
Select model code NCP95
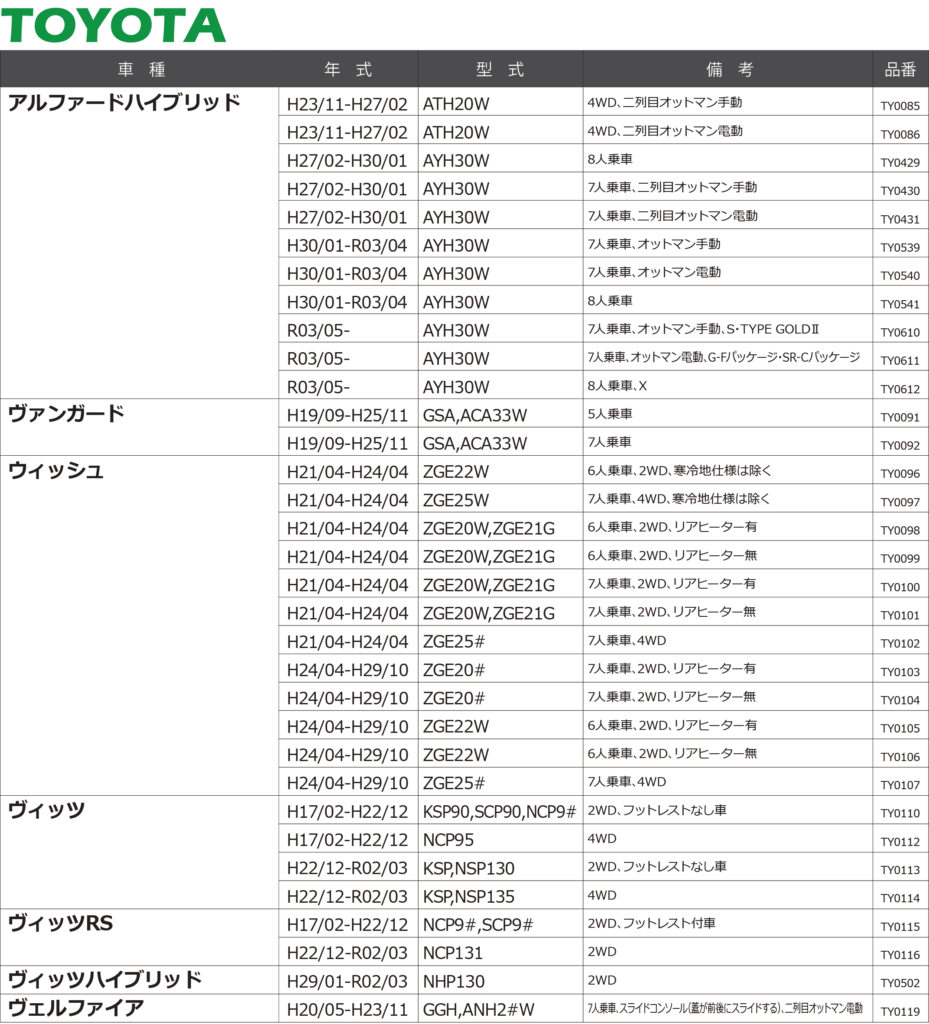(448, 840)
